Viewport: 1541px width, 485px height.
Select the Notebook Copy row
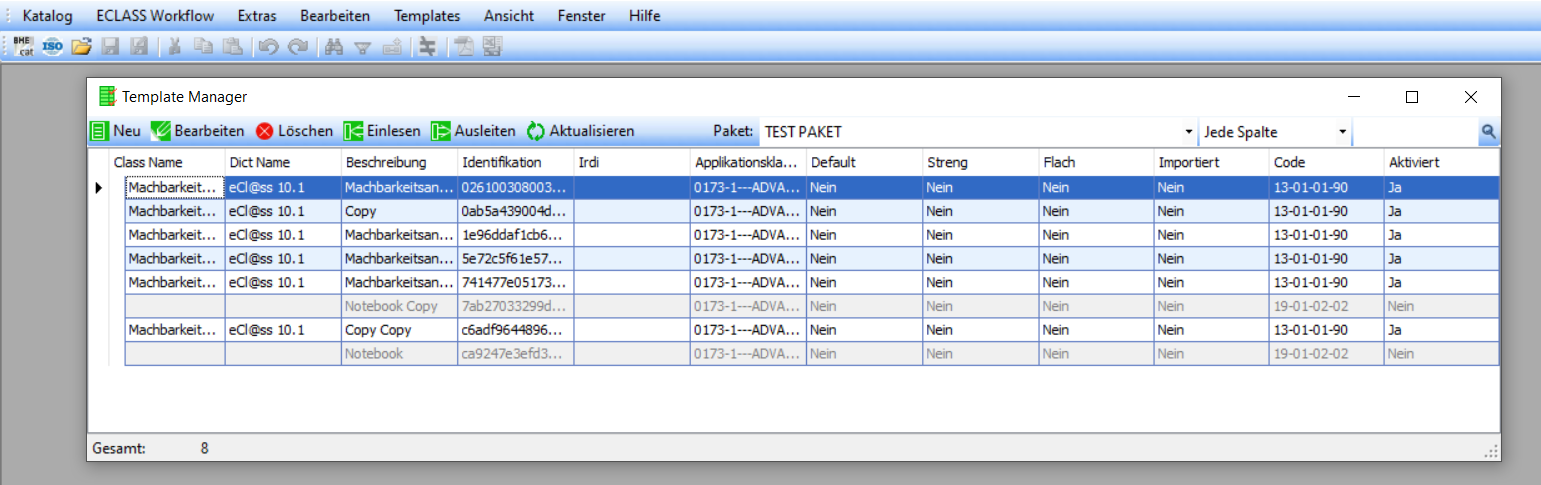[x=390, y=306]
